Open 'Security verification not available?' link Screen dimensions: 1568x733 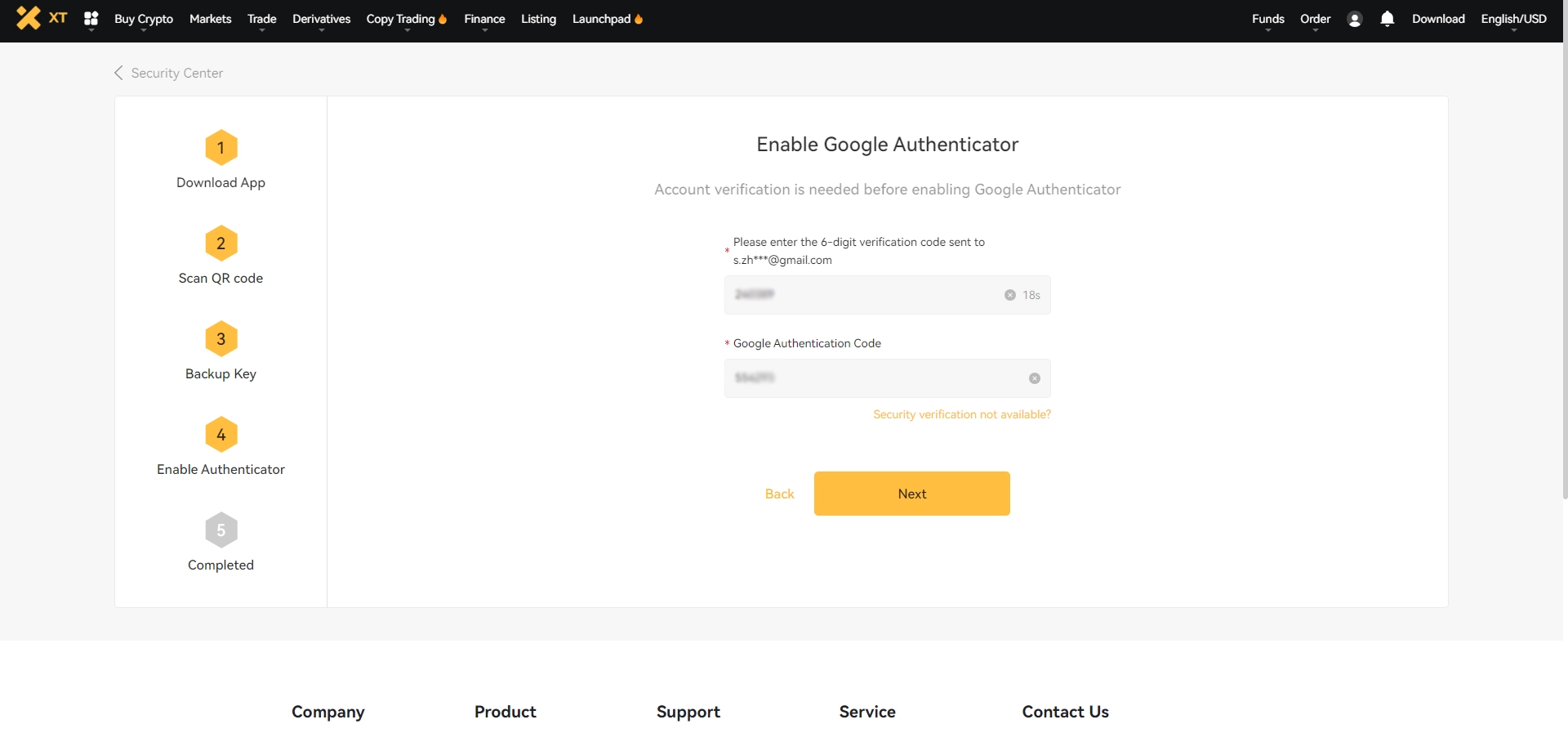(x=962, y=414)
